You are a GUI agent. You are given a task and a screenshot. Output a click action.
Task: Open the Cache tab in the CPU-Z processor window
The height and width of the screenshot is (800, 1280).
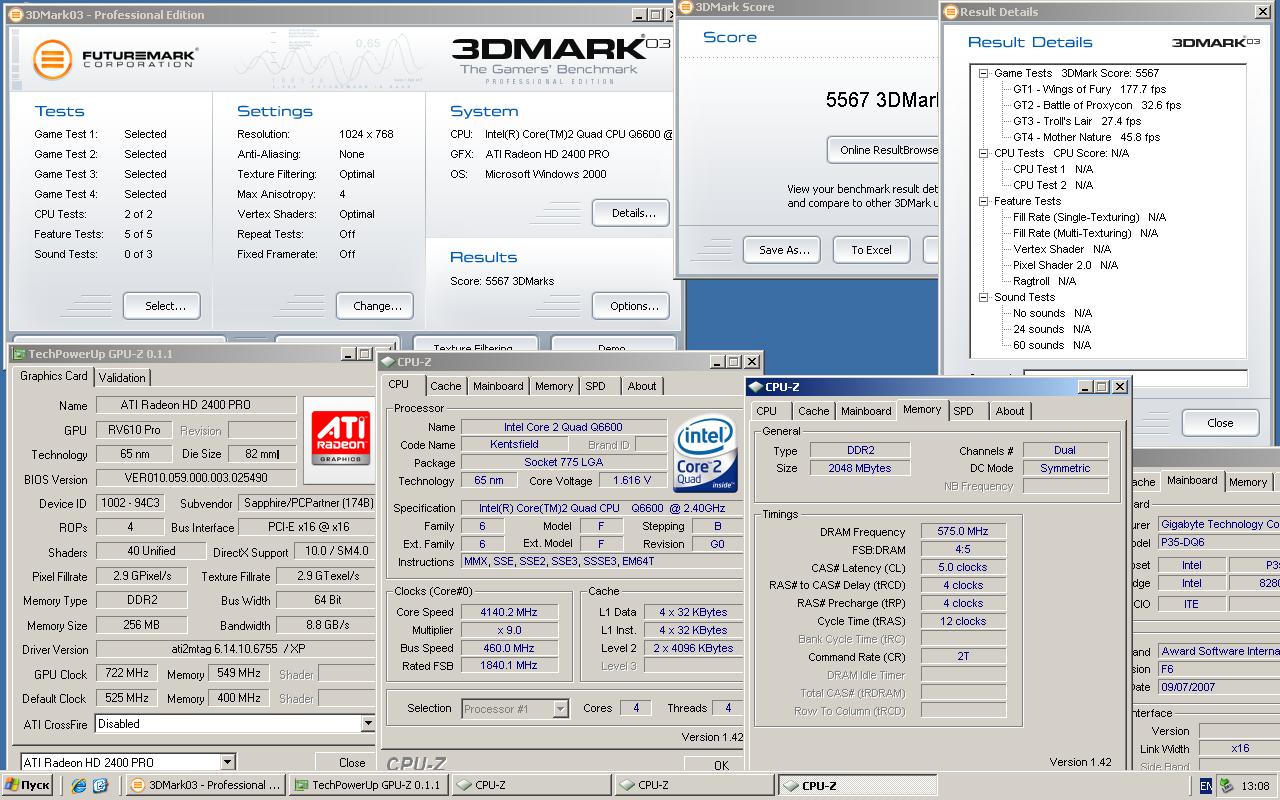[x=446, y=386]
